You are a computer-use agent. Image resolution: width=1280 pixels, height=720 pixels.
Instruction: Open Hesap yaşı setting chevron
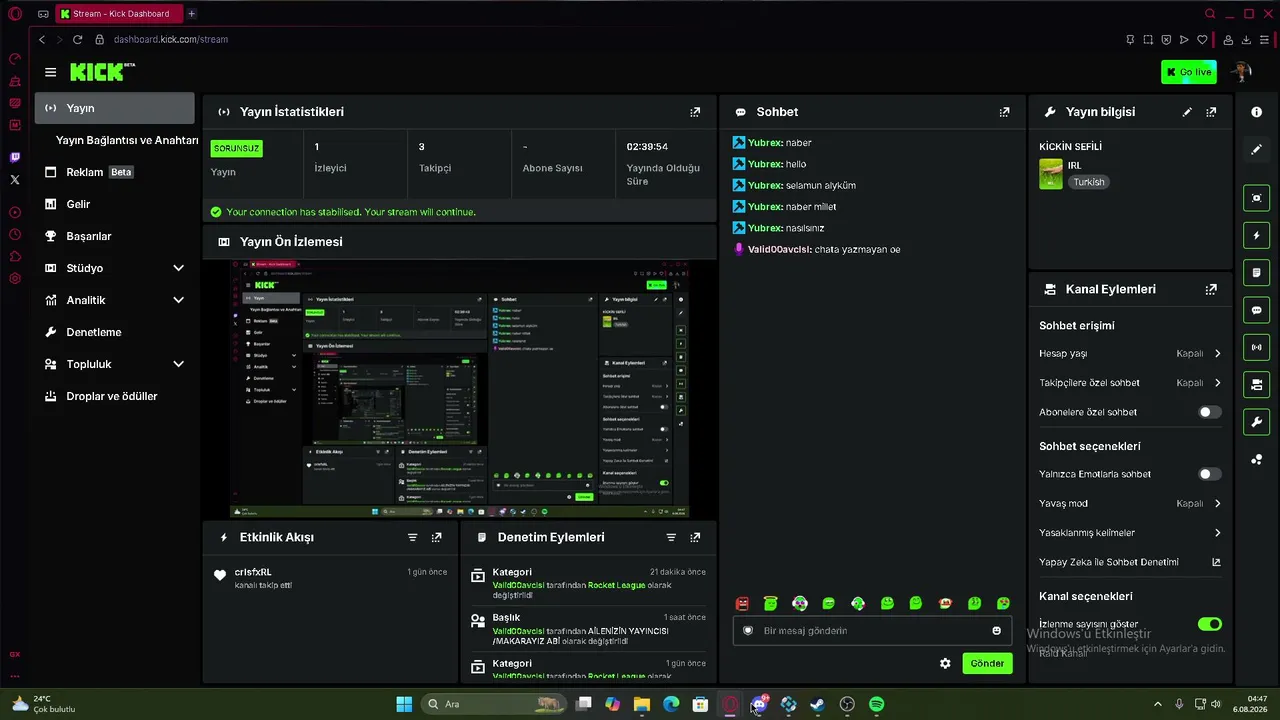[1217, 354]
